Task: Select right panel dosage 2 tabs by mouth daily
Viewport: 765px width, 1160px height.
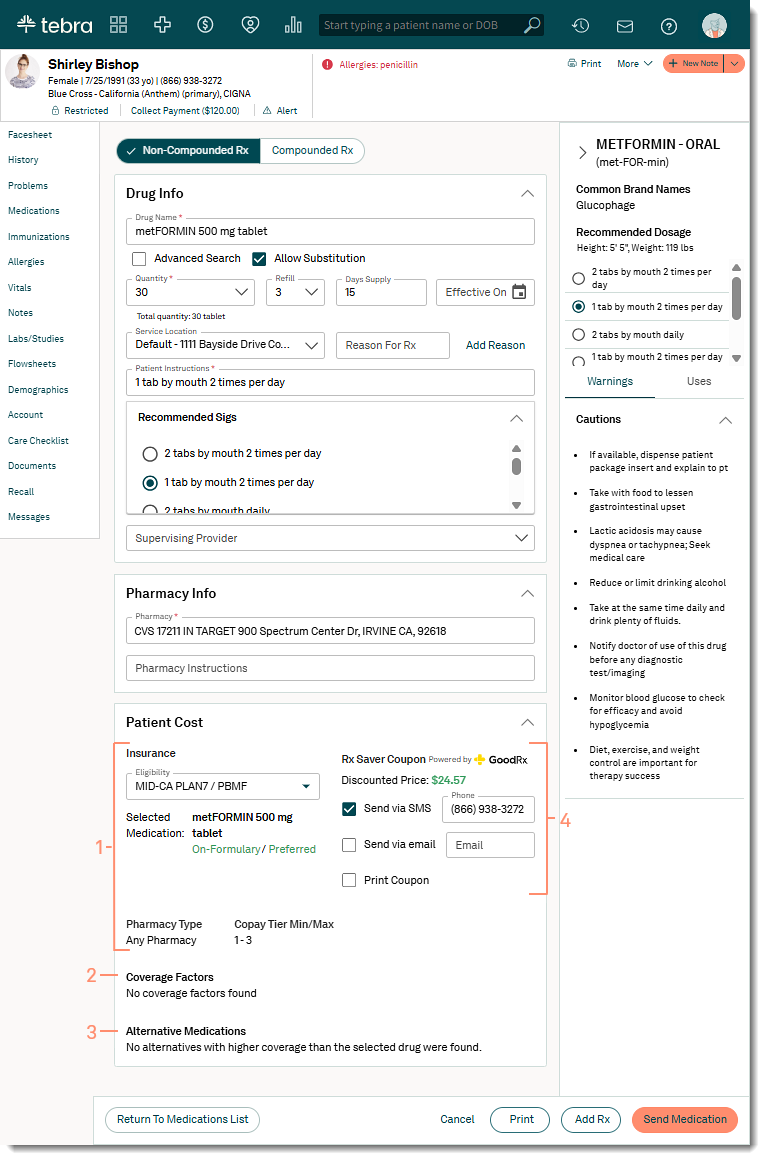Action: 579,335
